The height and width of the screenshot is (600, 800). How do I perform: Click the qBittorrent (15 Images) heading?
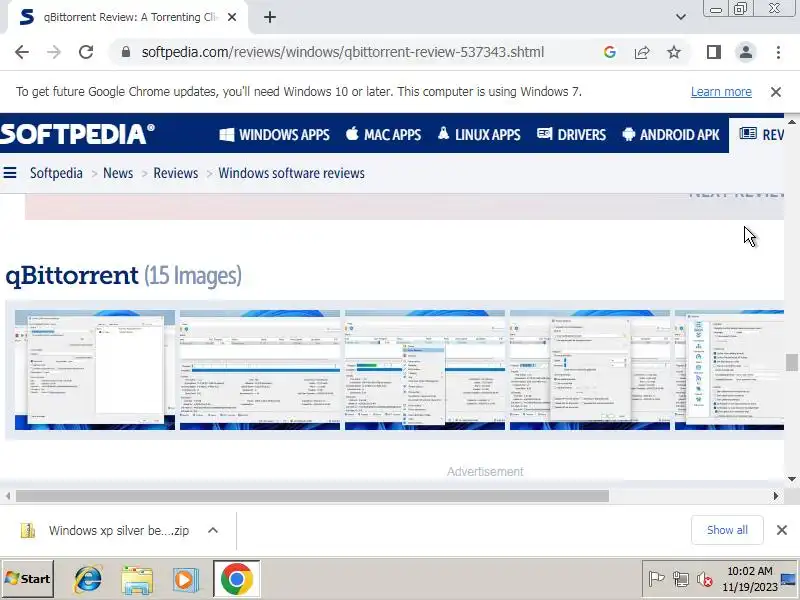123,276
